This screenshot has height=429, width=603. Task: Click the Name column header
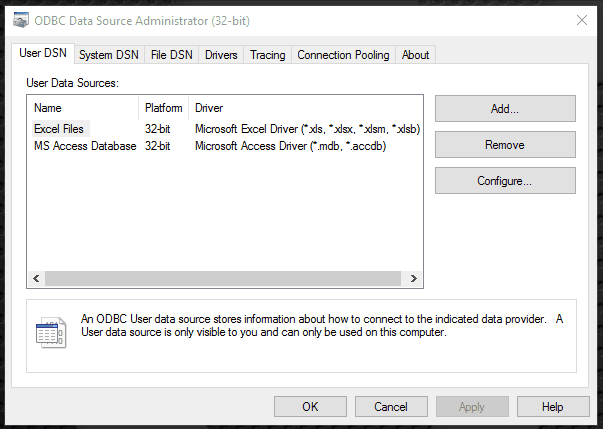tap(83, 108)
